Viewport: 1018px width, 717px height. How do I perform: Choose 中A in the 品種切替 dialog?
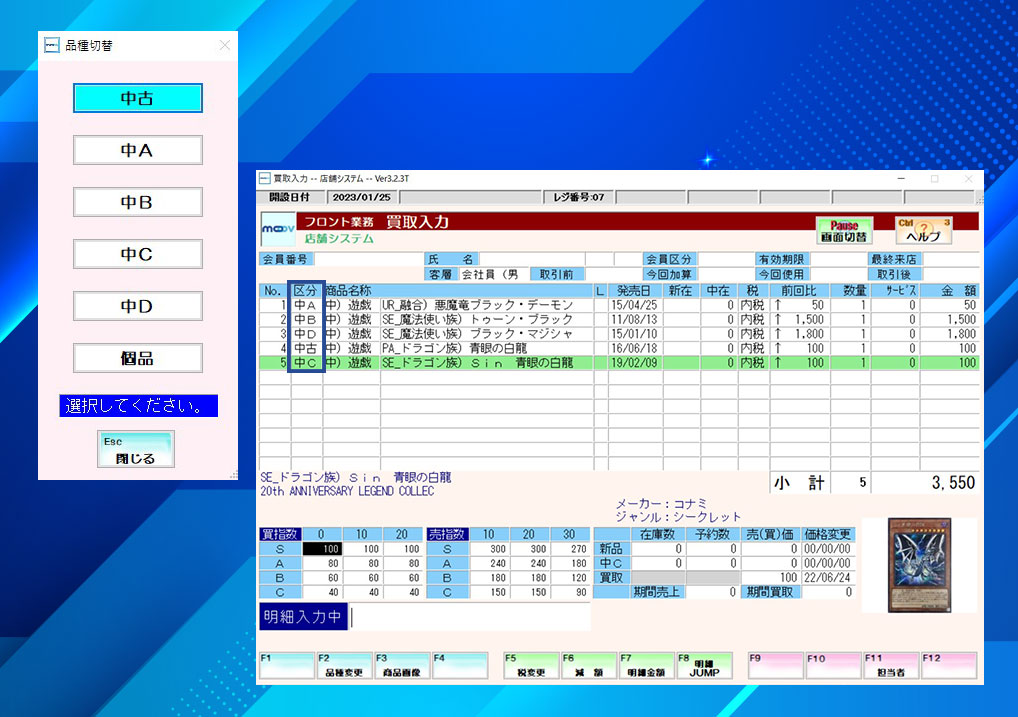point(138,150)
